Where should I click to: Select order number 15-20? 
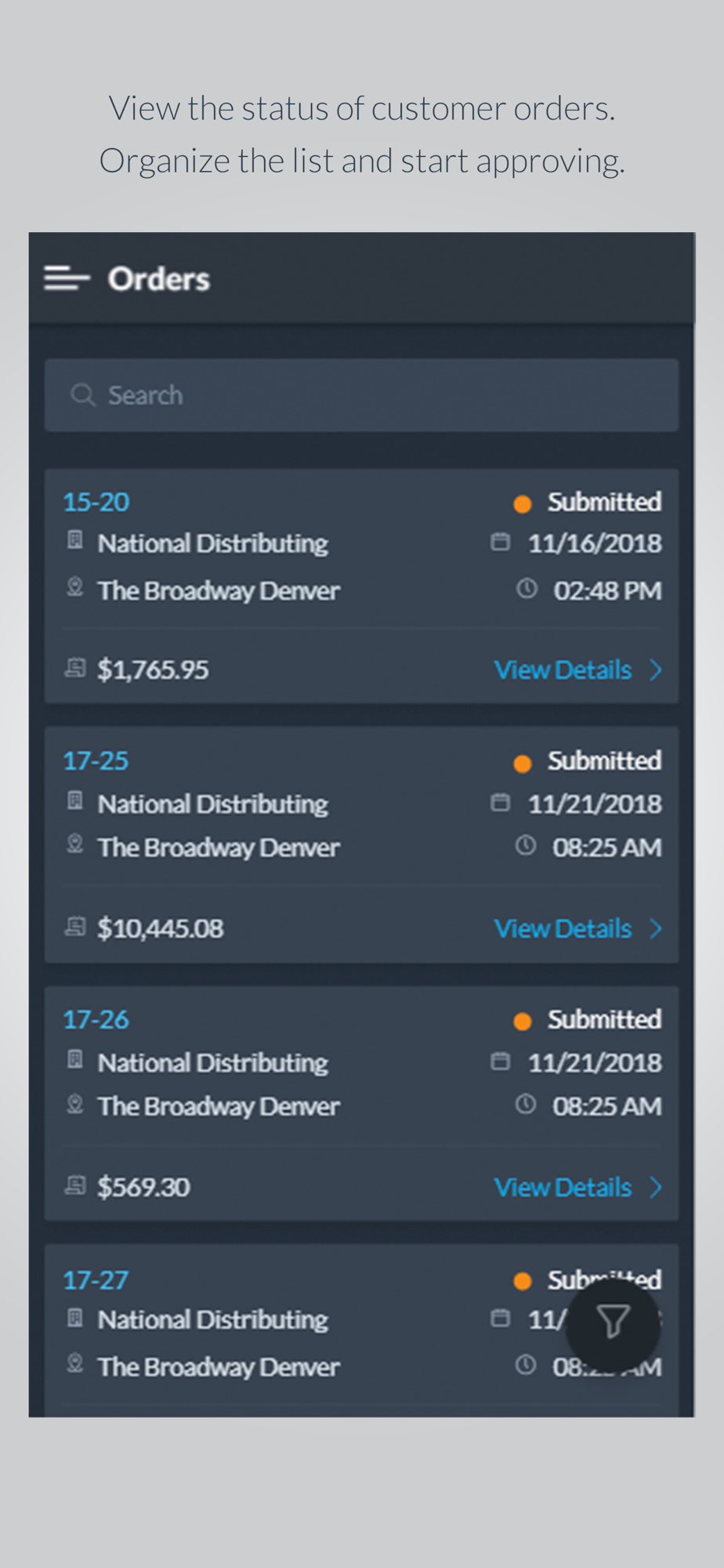click(x=96, y=502)
